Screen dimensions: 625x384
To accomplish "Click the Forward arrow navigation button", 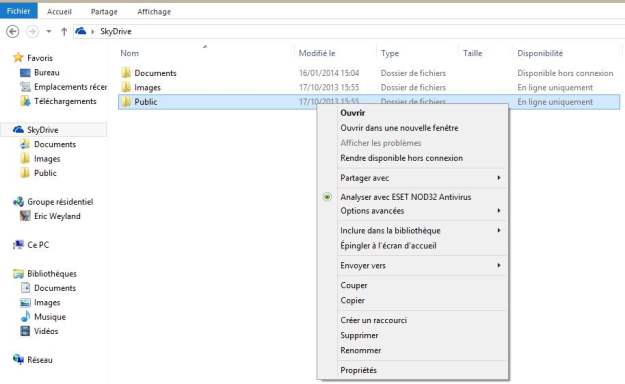I will tap(32, 31).
